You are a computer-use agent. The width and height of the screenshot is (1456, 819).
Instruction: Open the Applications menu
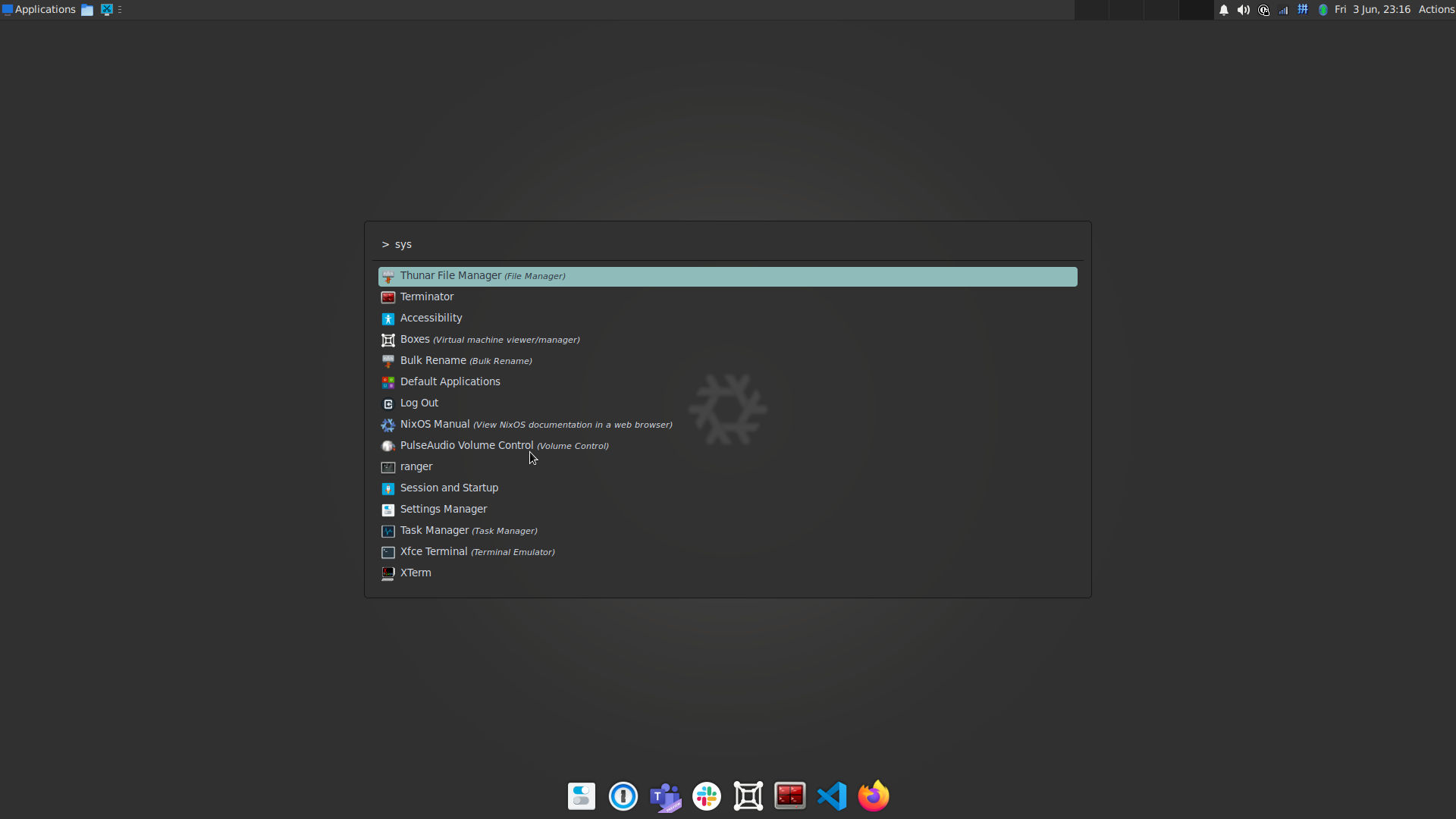coord(39,10)
